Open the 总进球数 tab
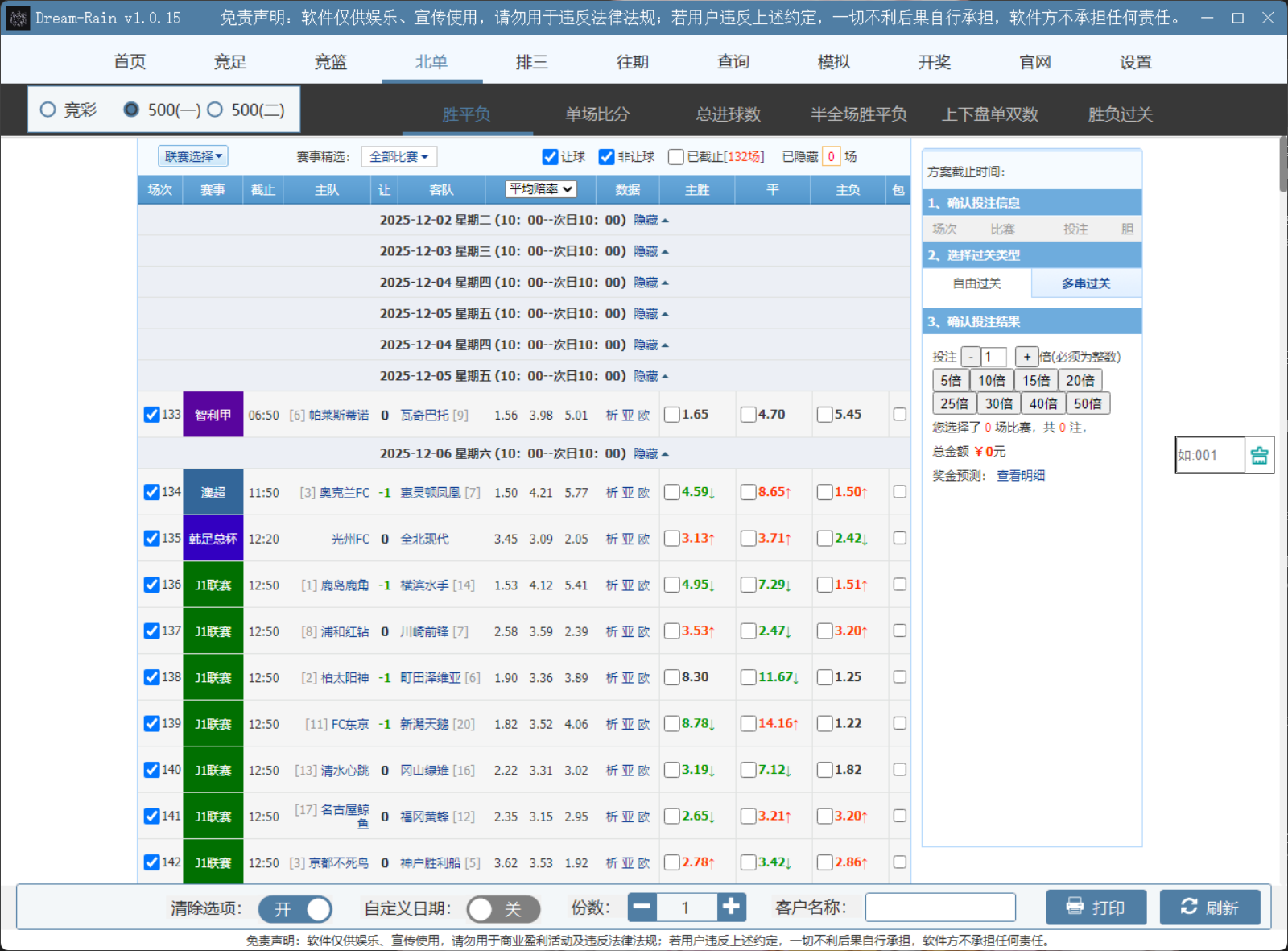Image resolution: width=1288 pixels, height=951 pixels. 728,114
